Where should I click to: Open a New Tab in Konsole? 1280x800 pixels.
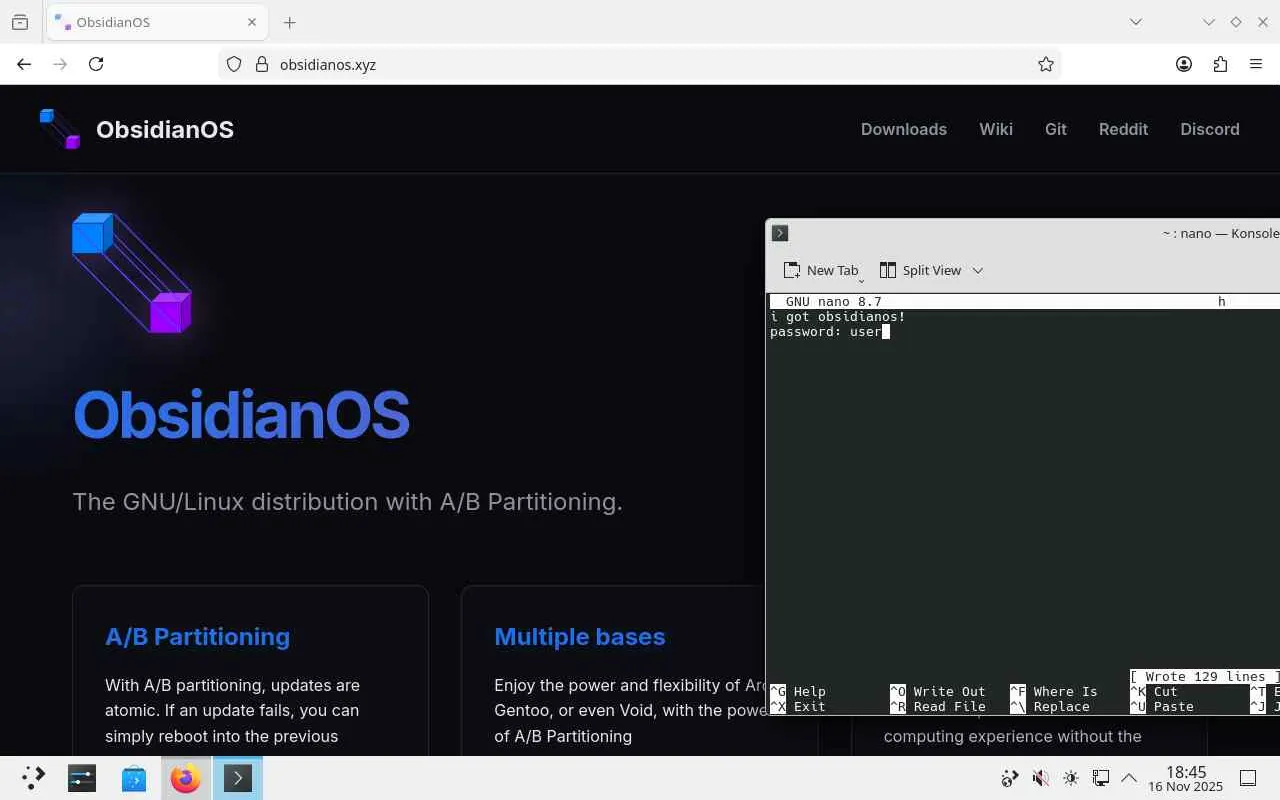tap(820, 270)
